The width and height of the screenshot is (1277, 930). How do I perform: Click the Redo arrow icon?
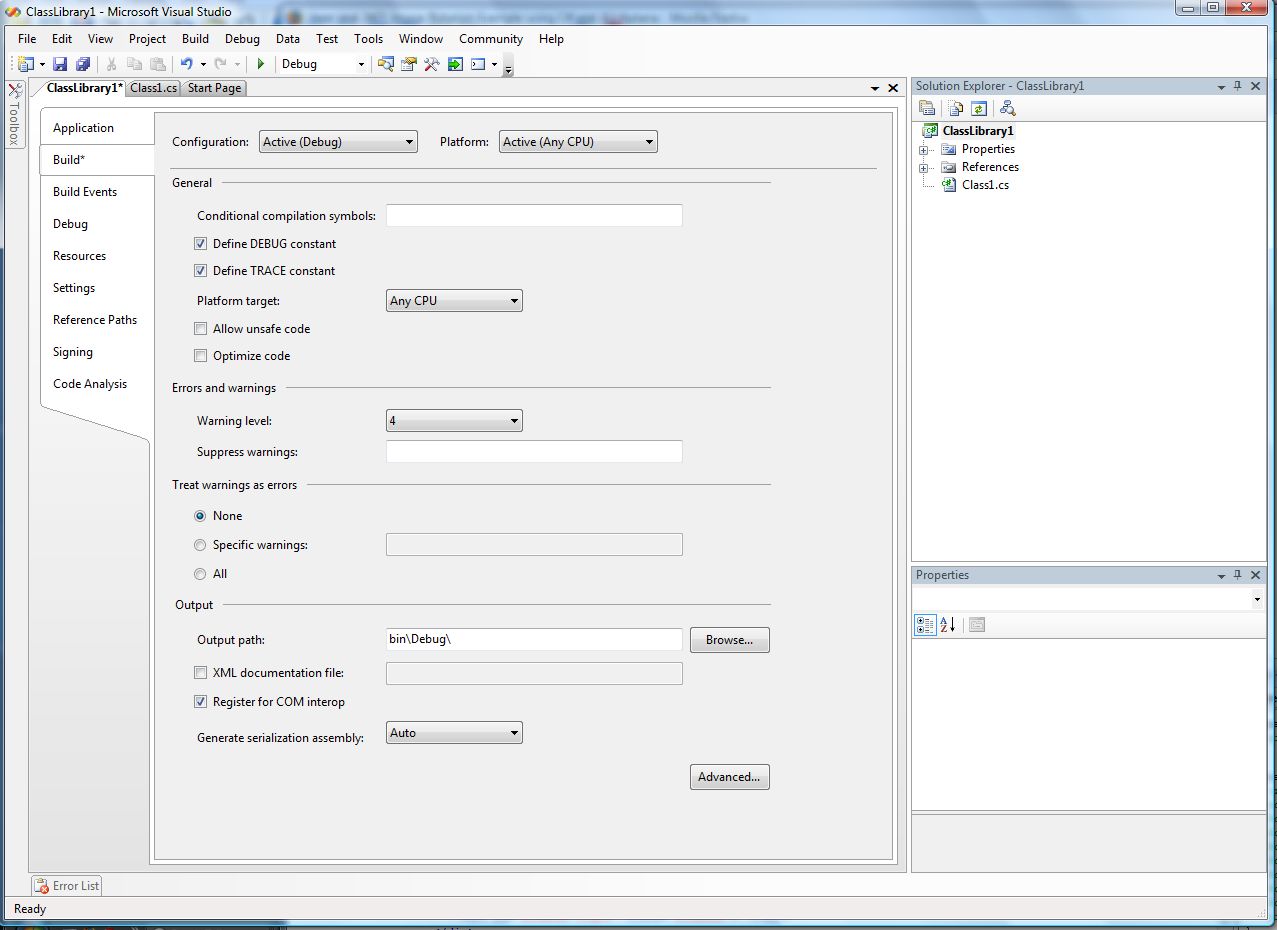pyautogui.click(x=220, y=64)
